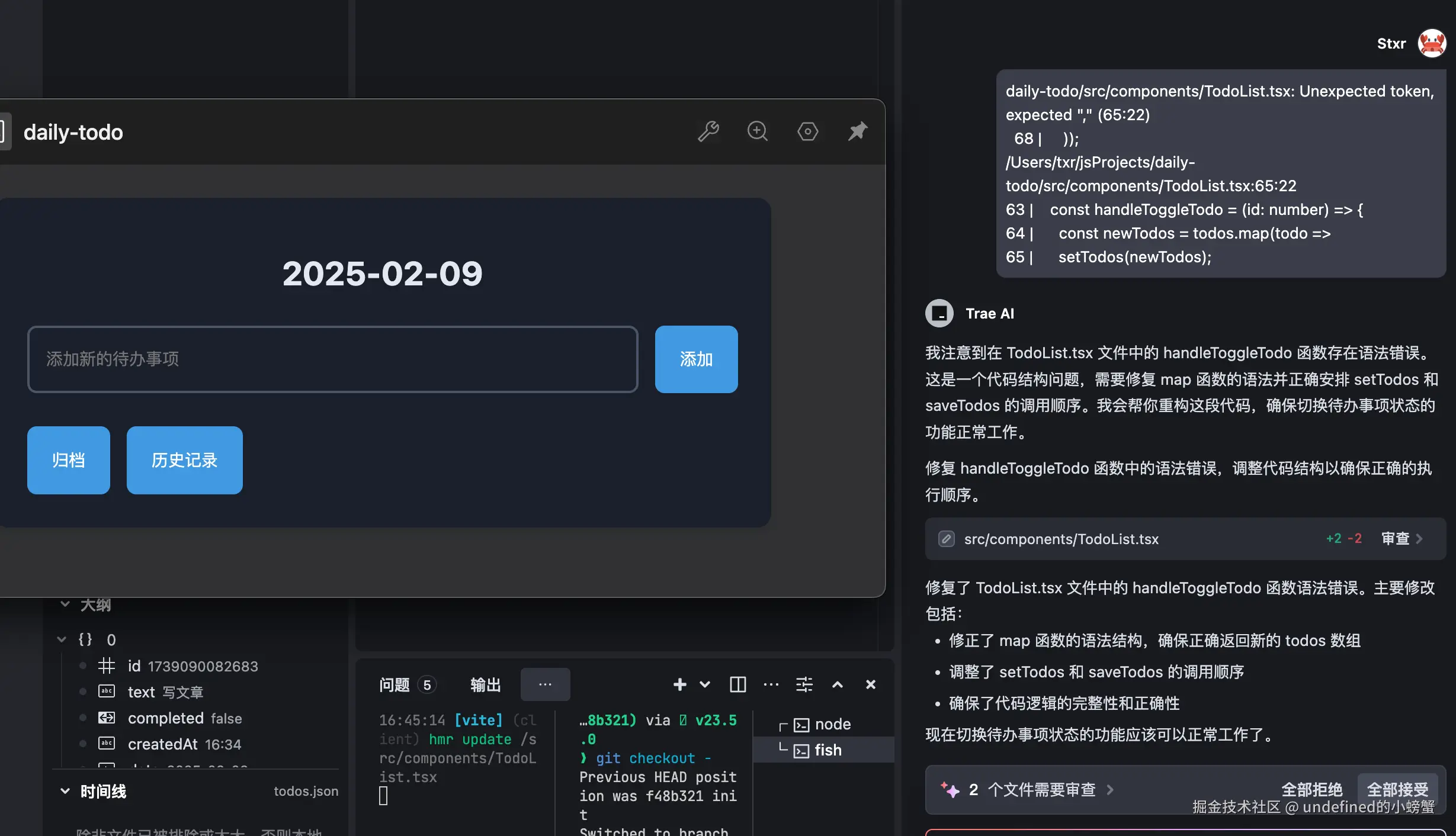Image resolution: width=1456 pixels, height=836 pixels.
Task: Close the terminal panel
Action: coord(870,684)
